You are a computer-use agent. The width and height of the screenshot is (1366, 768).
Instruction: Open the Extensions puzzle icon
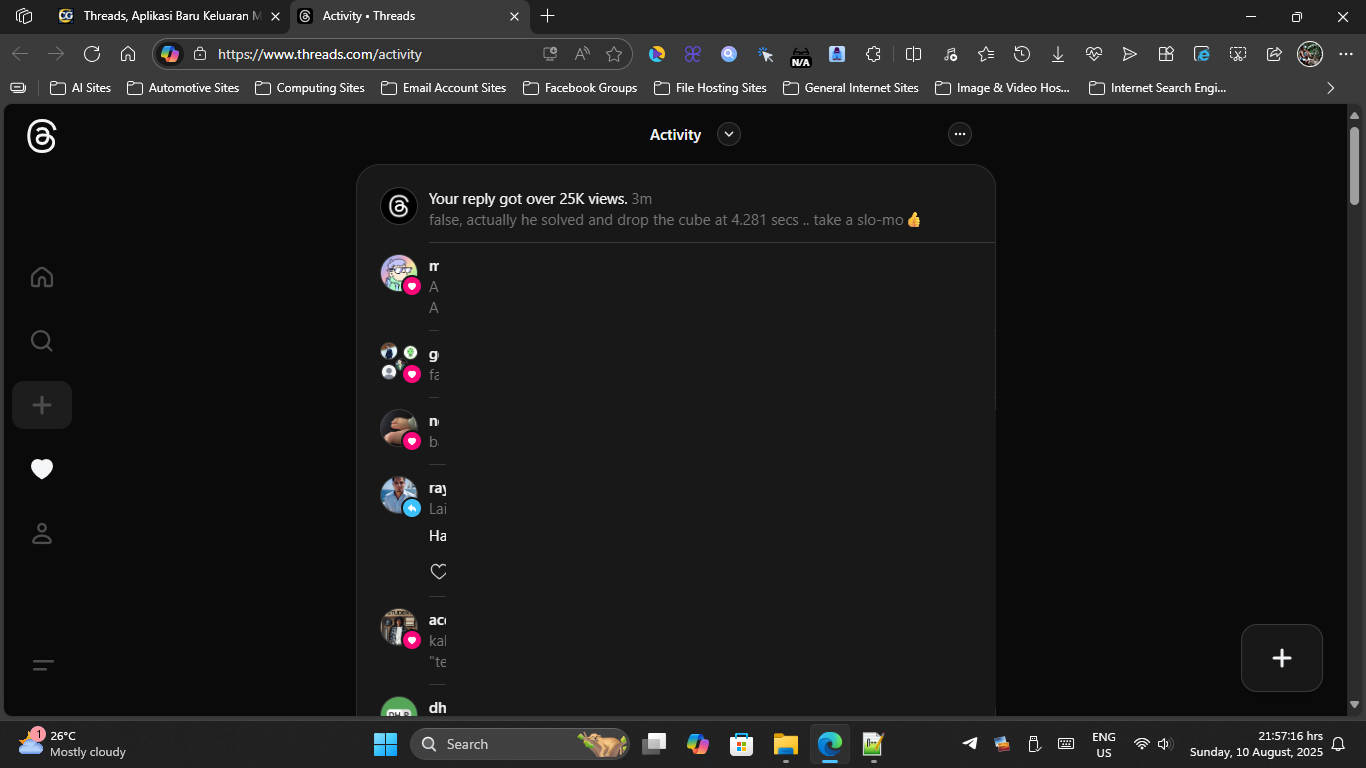click(x=873, y=54)
